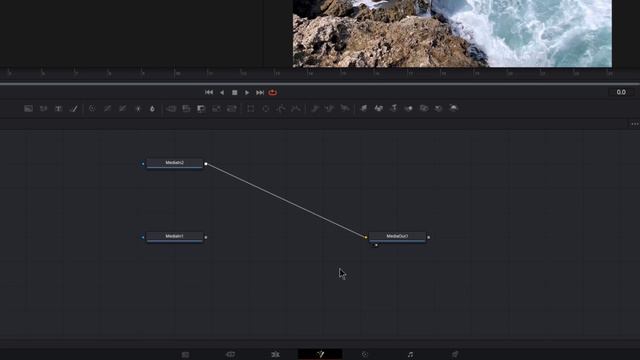The width and height of the screenshot is (640, 360).
Task: Add a Hue Curves node
Action: pyautogui.click(x=122, y=109)
